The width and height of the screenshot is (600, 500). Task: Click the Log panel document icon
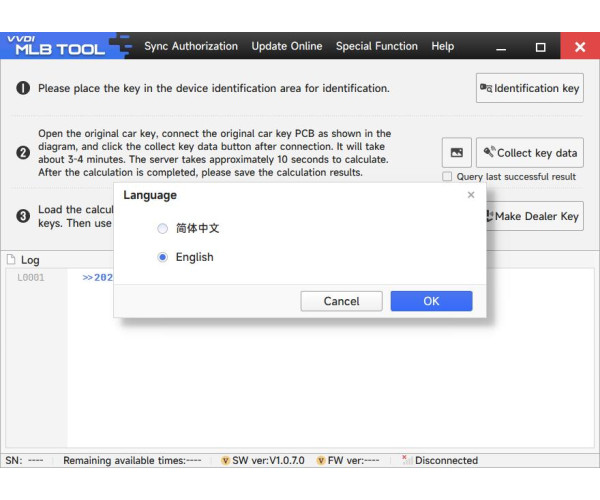click(x=11, y=260)
